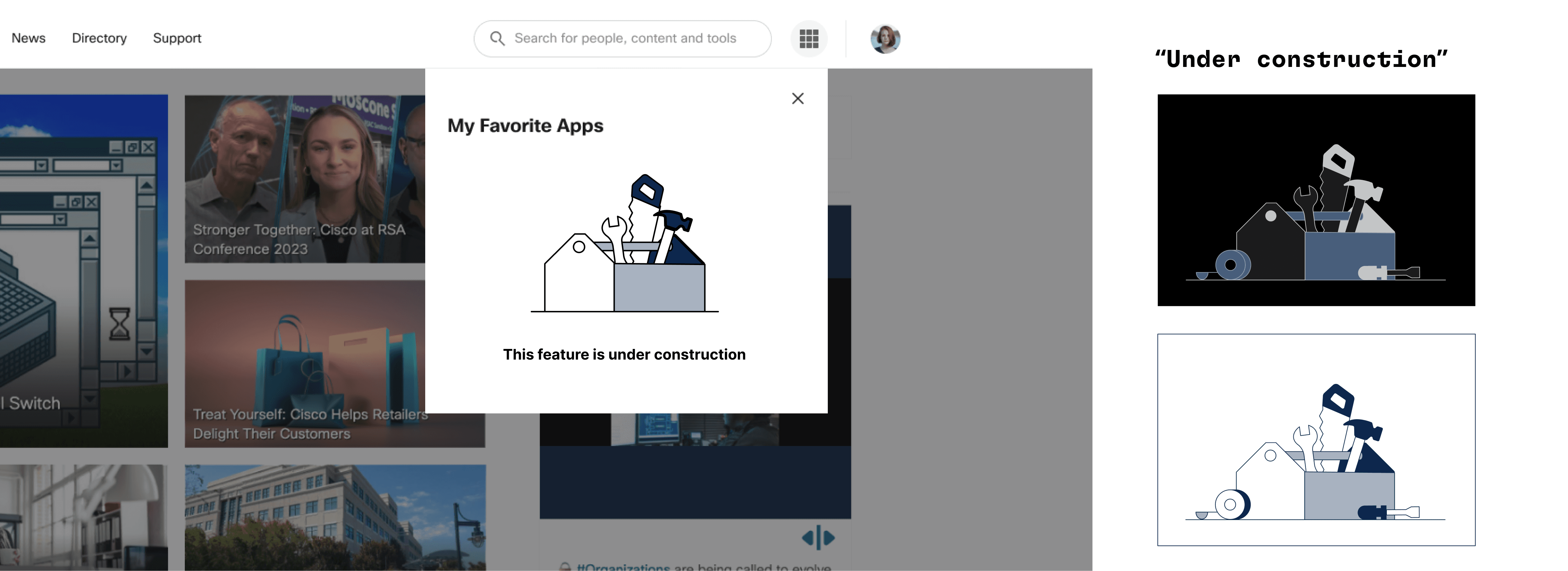Focus the search for people, content field

tap(623, 39)
